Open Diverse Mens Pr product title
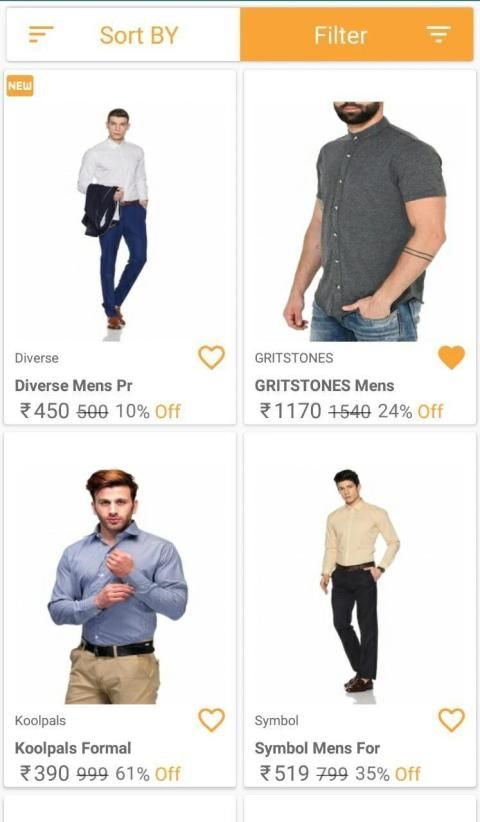 73,385
